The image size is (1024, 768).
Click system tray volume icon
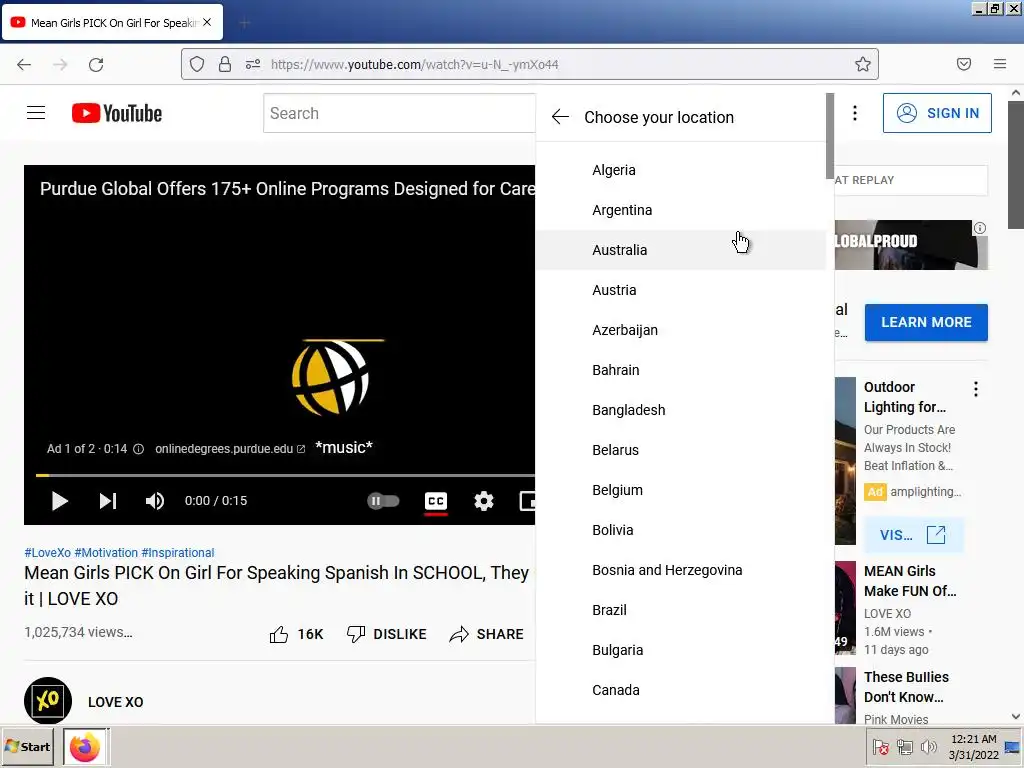927,746
